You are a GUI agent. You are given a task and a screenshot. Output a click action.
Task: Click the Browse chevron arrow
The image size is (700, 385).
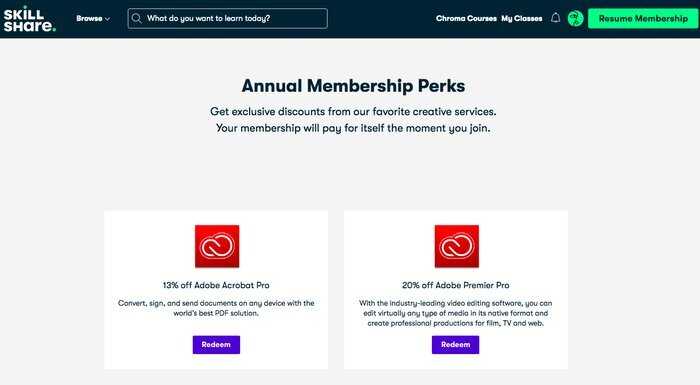(107, 19)
